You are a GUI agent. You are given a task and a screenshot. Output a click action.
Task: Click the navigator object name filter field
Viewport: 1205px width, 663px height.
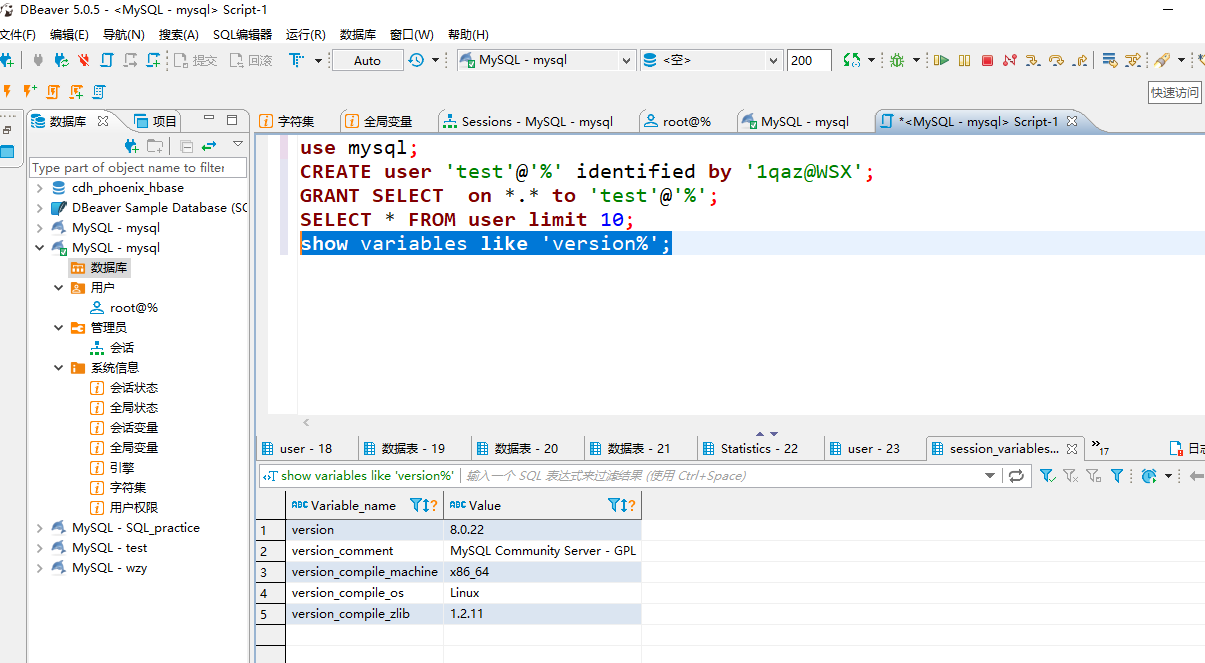(x=138, y=168)
